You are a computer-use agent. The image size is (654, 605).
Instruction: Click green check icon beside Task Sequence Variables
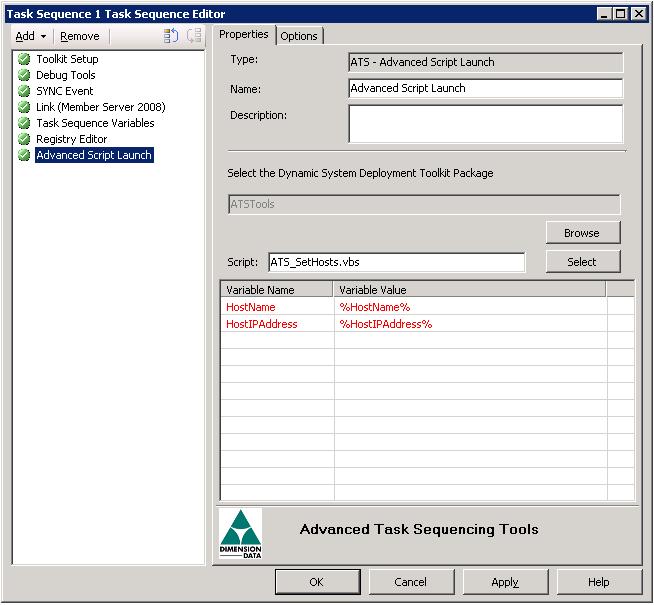24,123
